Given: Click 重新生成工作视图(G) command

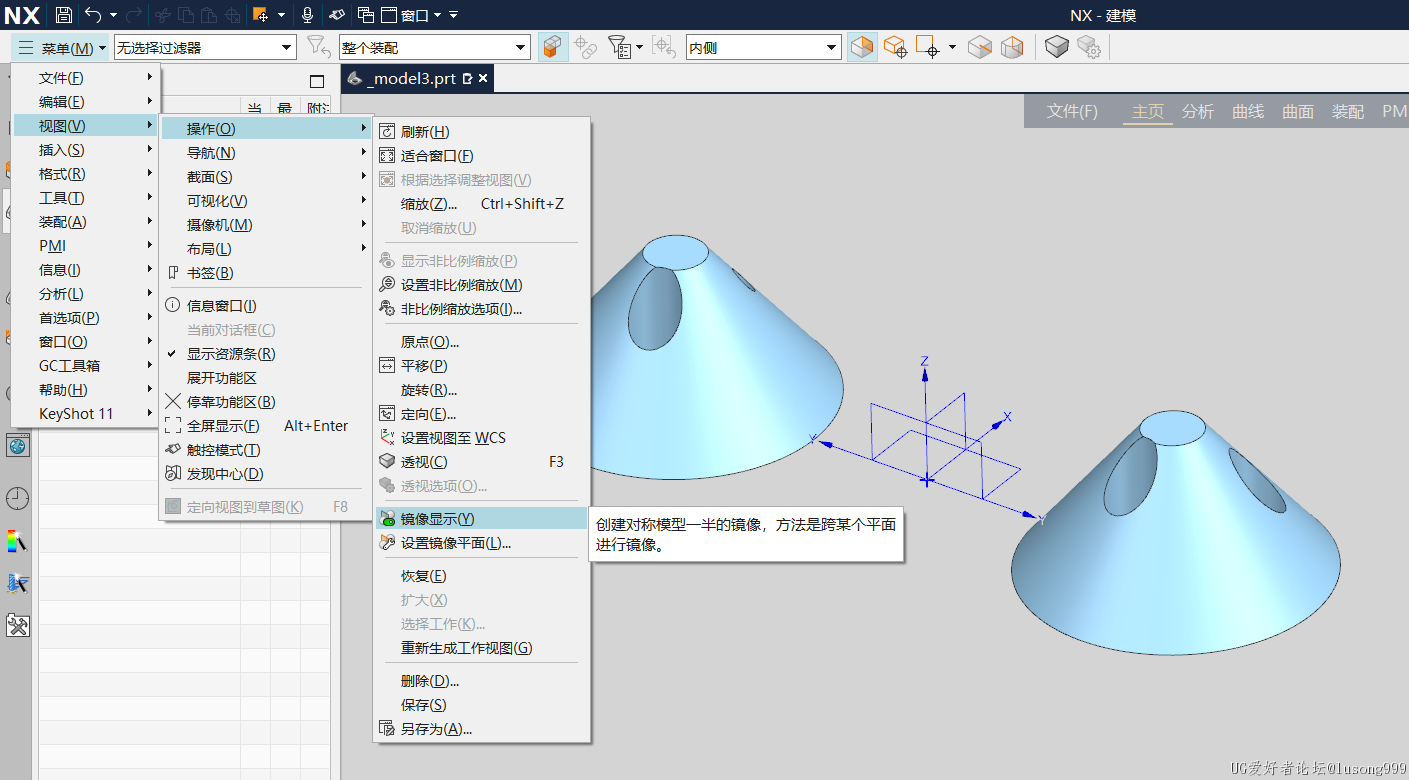Looking at the screenshot, I should 482,648.
